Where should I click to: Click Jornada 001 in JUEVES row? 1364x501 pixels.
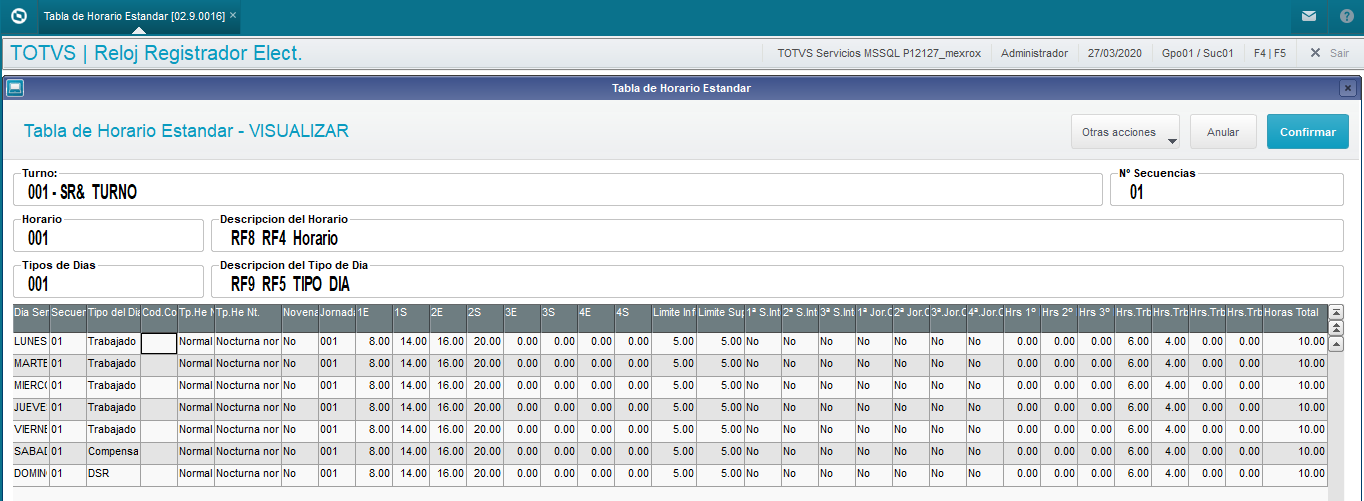point(337,407)
